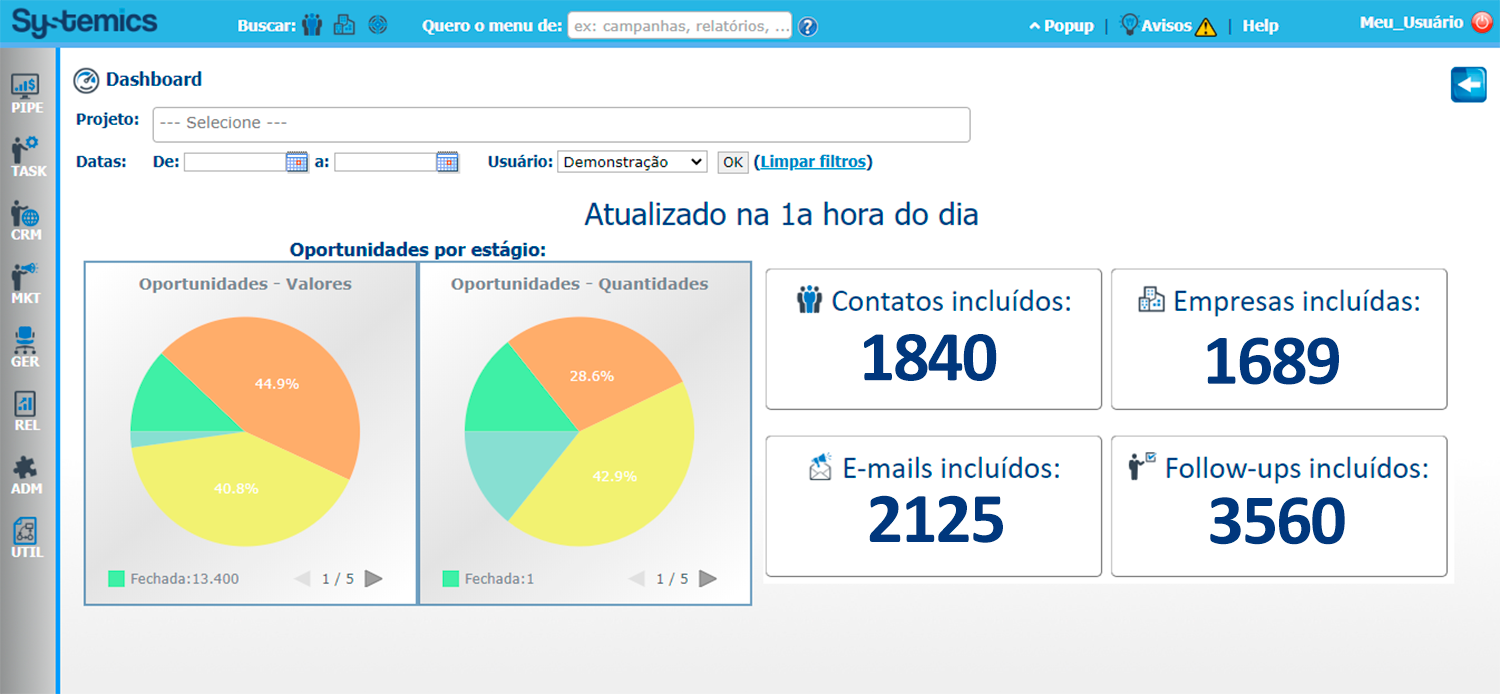
Task: Open the TASK sidebar module
Action: click(x=27, y=157)
